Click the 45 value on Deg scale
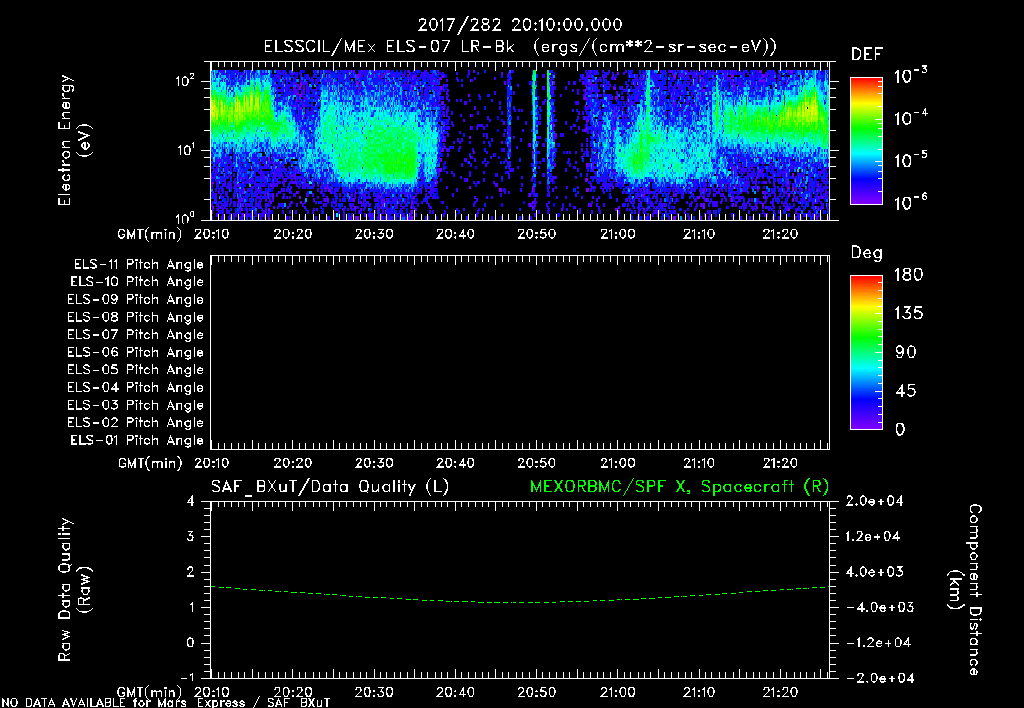This screenshot has height=708, width=1024. click(906, 391)
